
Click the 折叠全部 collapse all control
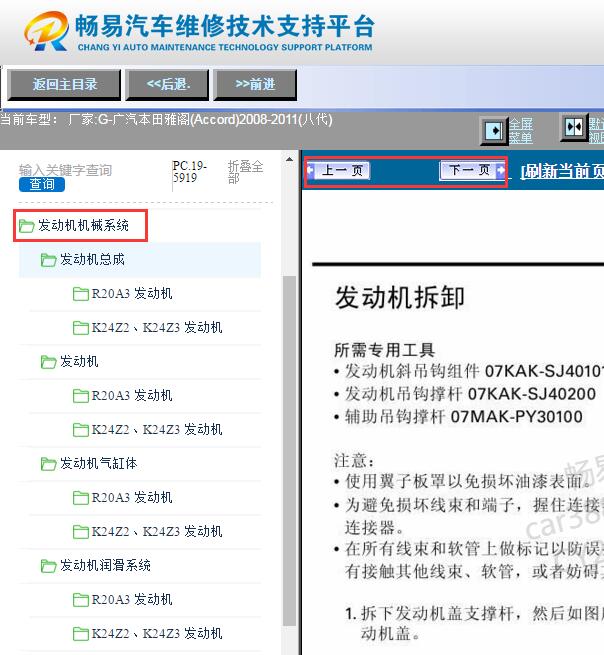click(245, 172)
